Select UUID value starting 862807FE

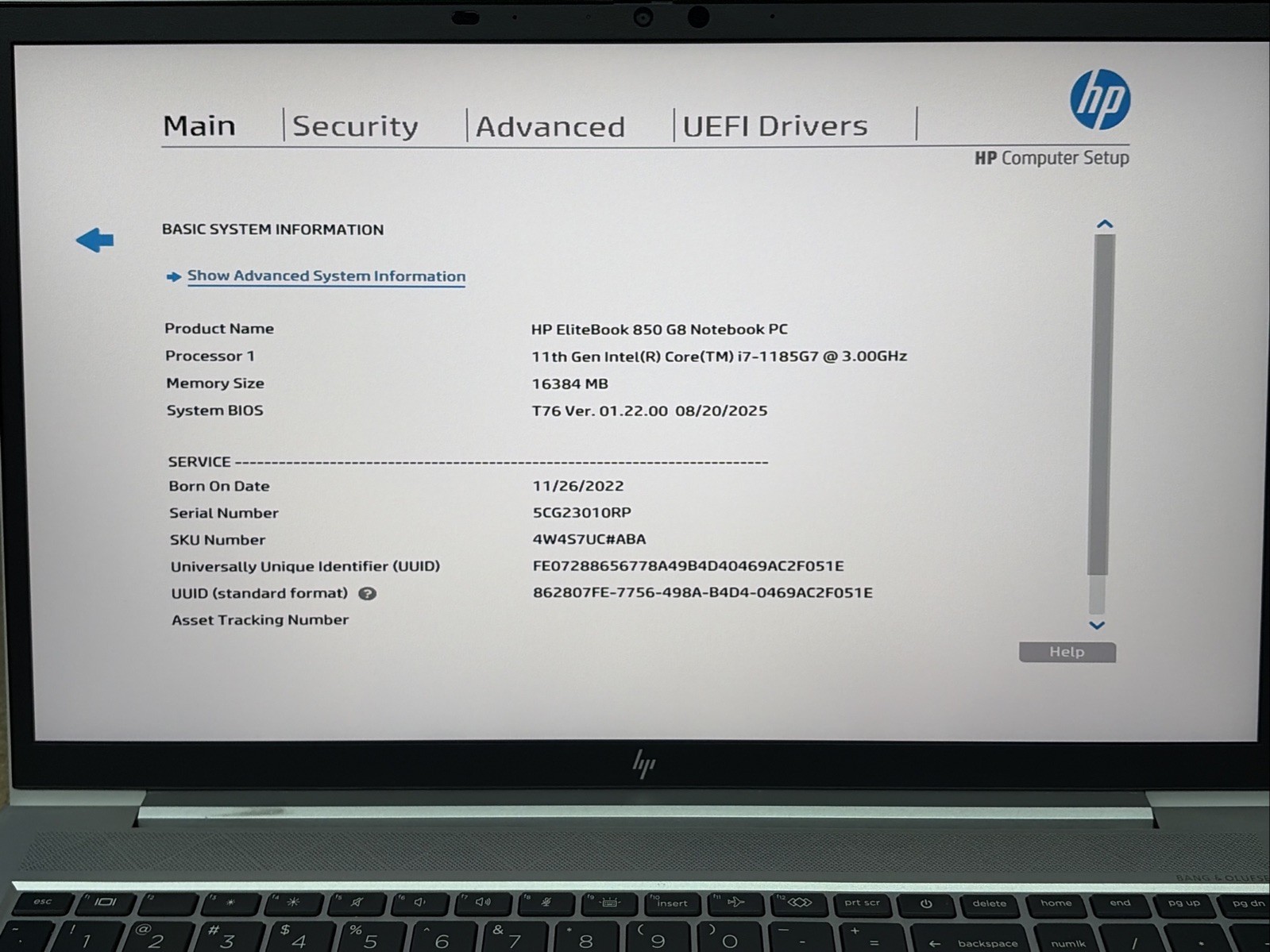[x=702, y=592]
